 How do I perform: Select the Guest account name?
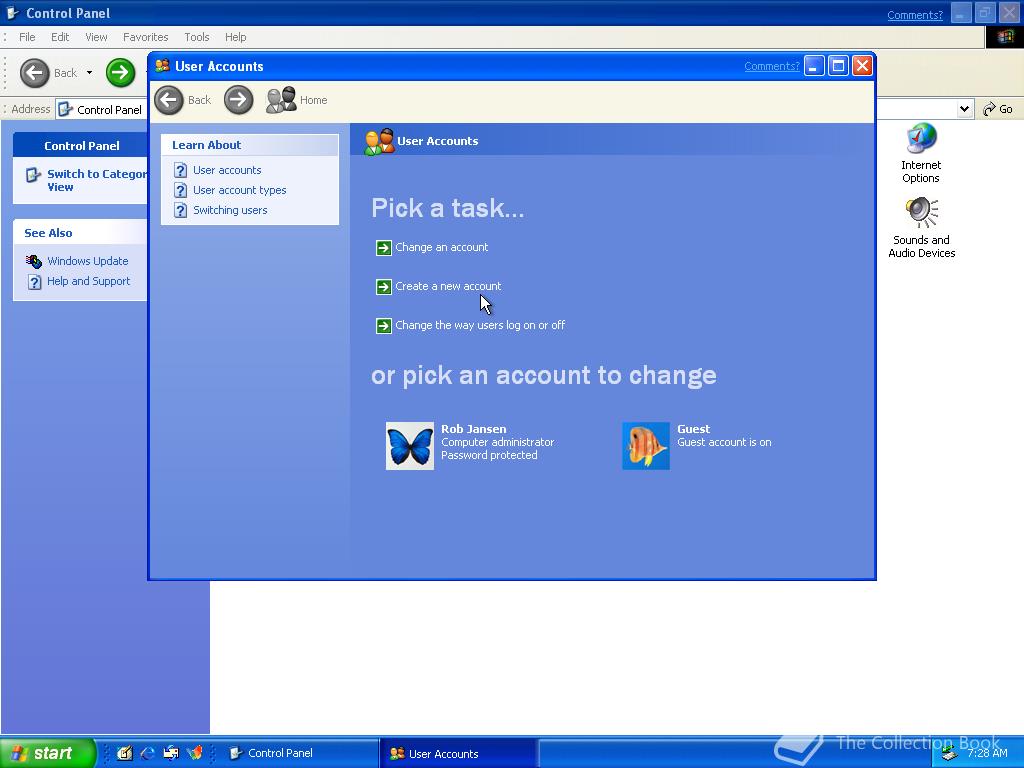[x=694, y=429]
